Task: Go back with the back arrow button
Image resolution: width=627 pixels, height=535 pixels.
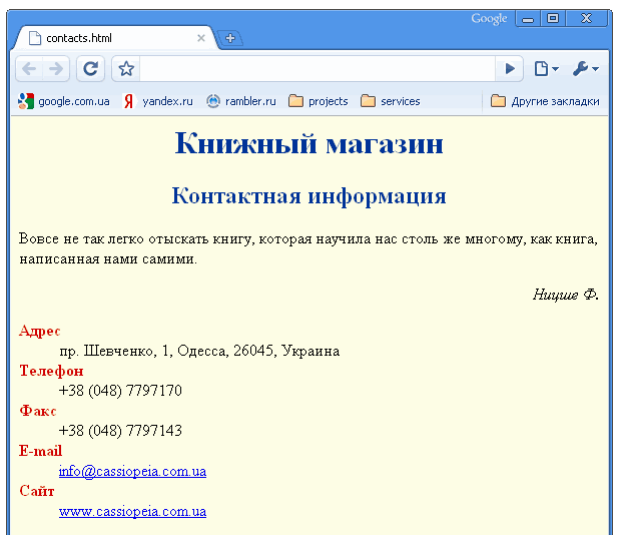Action: 30,69
